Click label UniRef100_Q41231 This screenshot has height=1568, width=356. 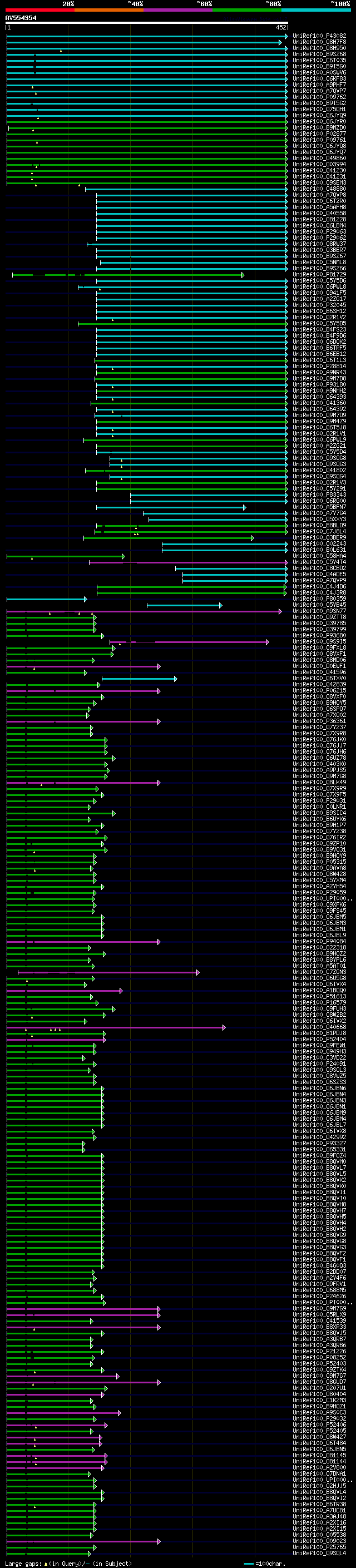coord(319,176)
